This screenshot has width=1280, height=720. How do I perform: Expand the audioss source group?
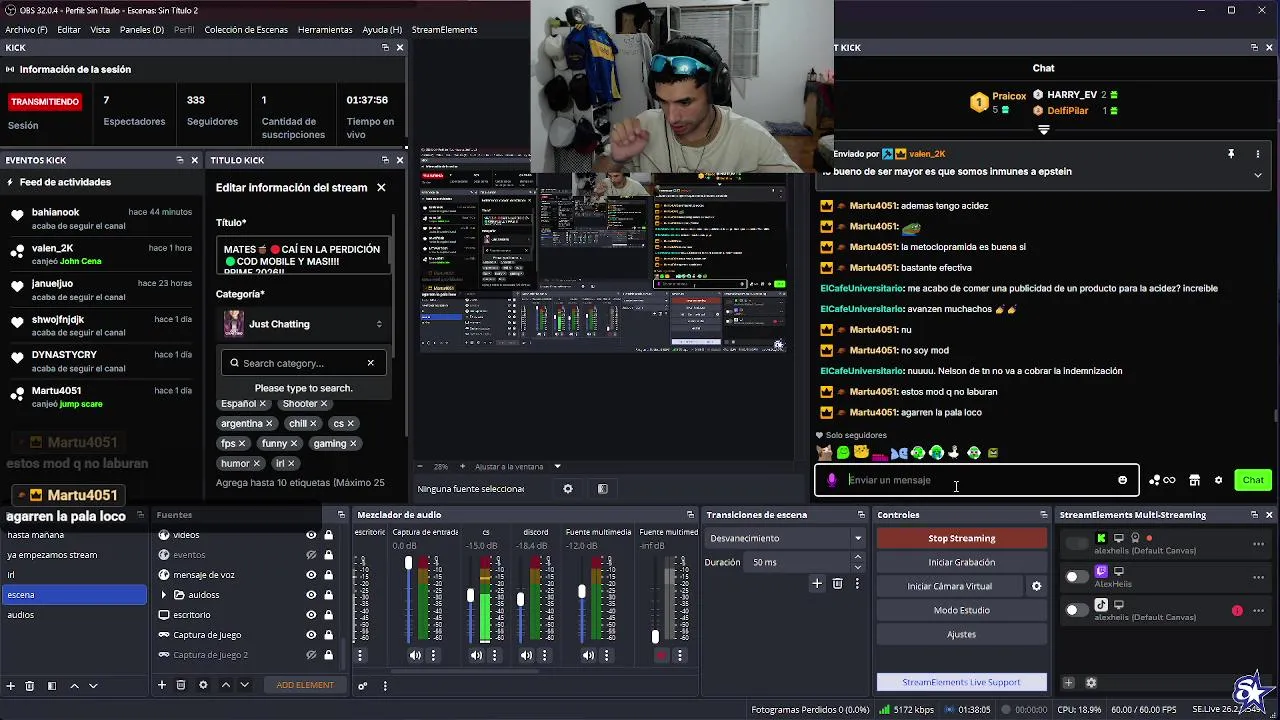[x=164, y=595]
